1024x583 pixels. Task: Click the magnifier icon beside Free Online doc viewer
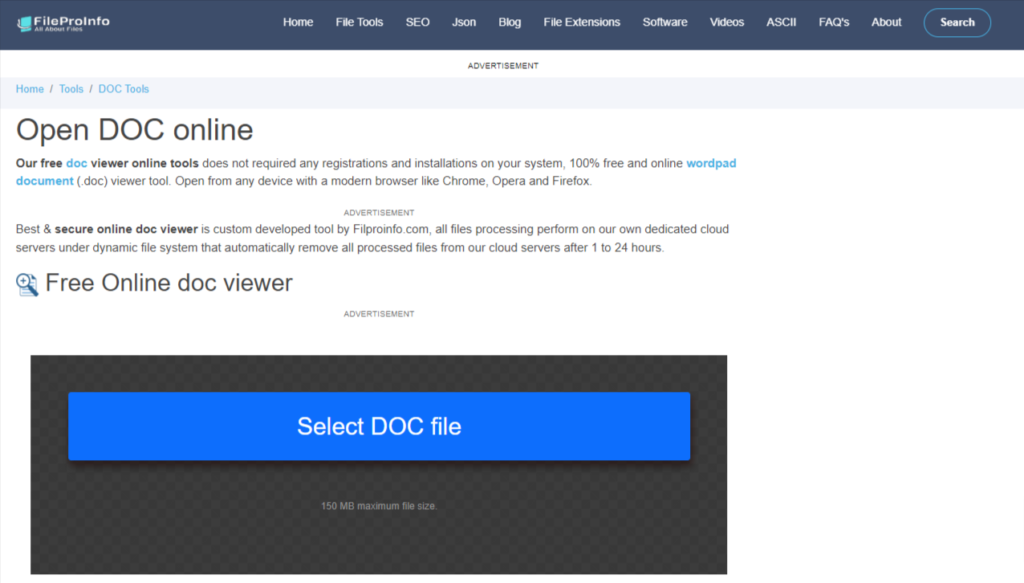[26, 284]
